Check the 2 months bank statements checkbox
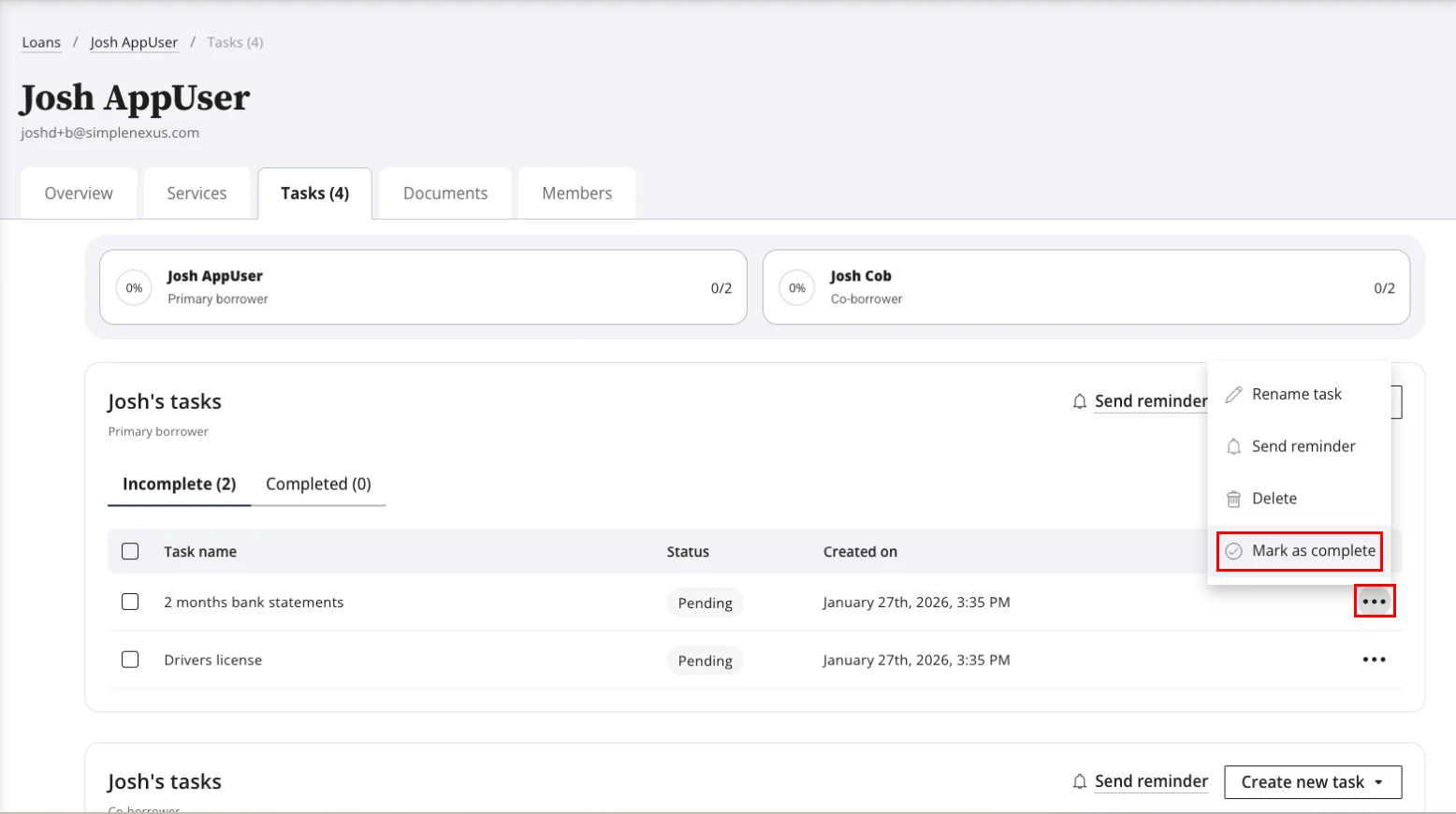Viewport: 1456px width, 814px height. 130,602
